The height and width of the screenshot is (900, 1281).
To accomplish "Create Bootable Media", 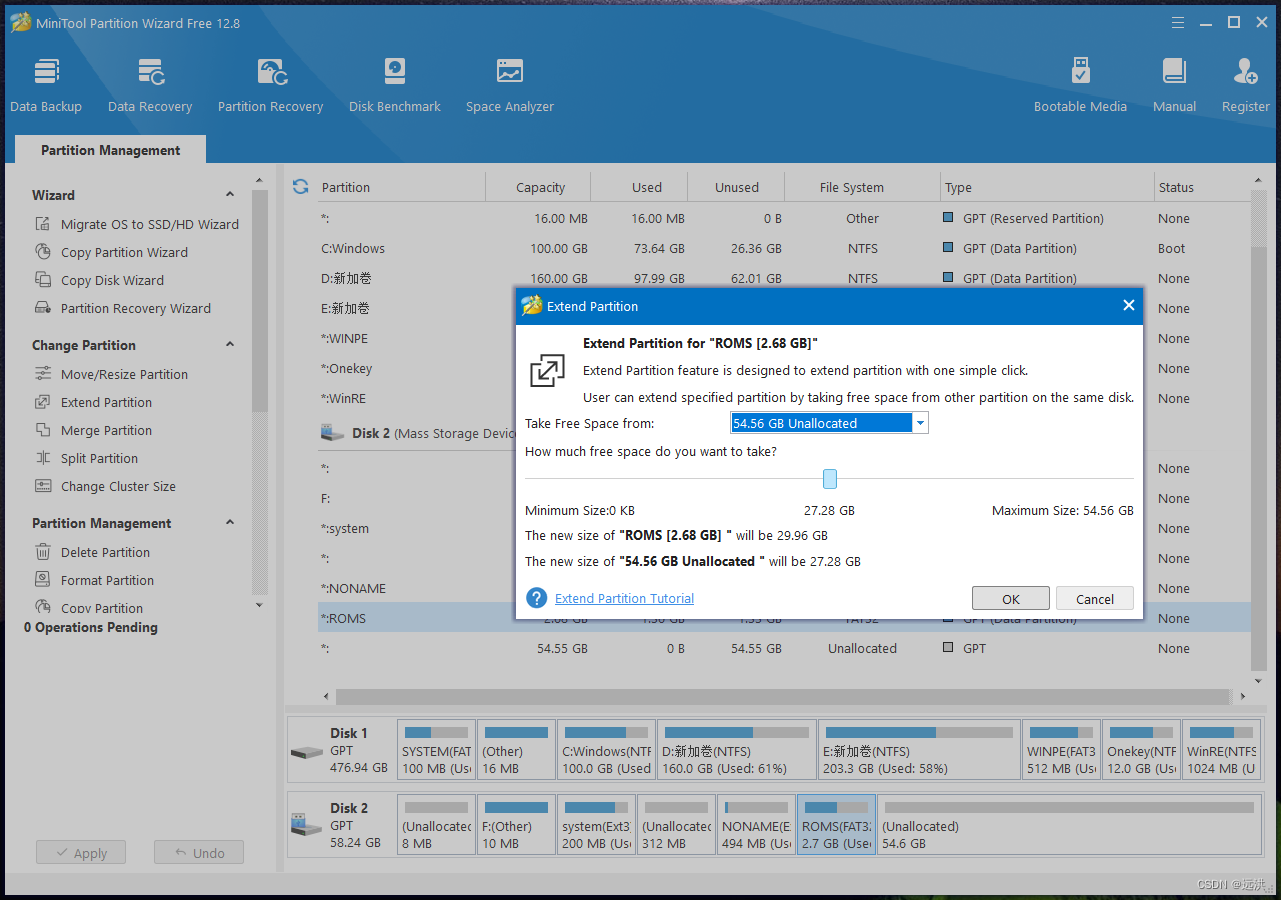I will click(1080, 85).
